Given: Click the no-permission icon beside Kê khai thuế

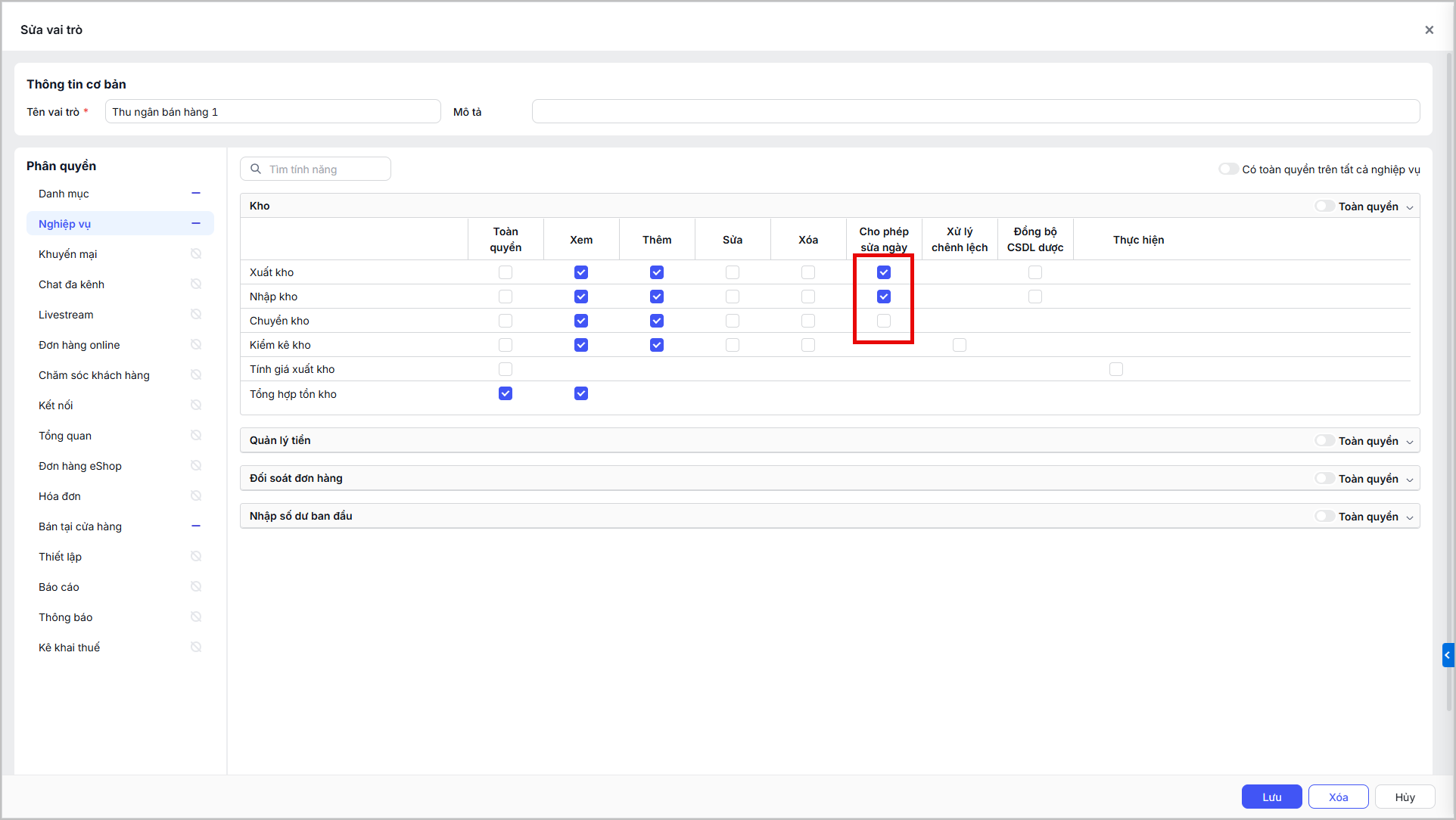Looking at the screenshot, I should 196,648.
